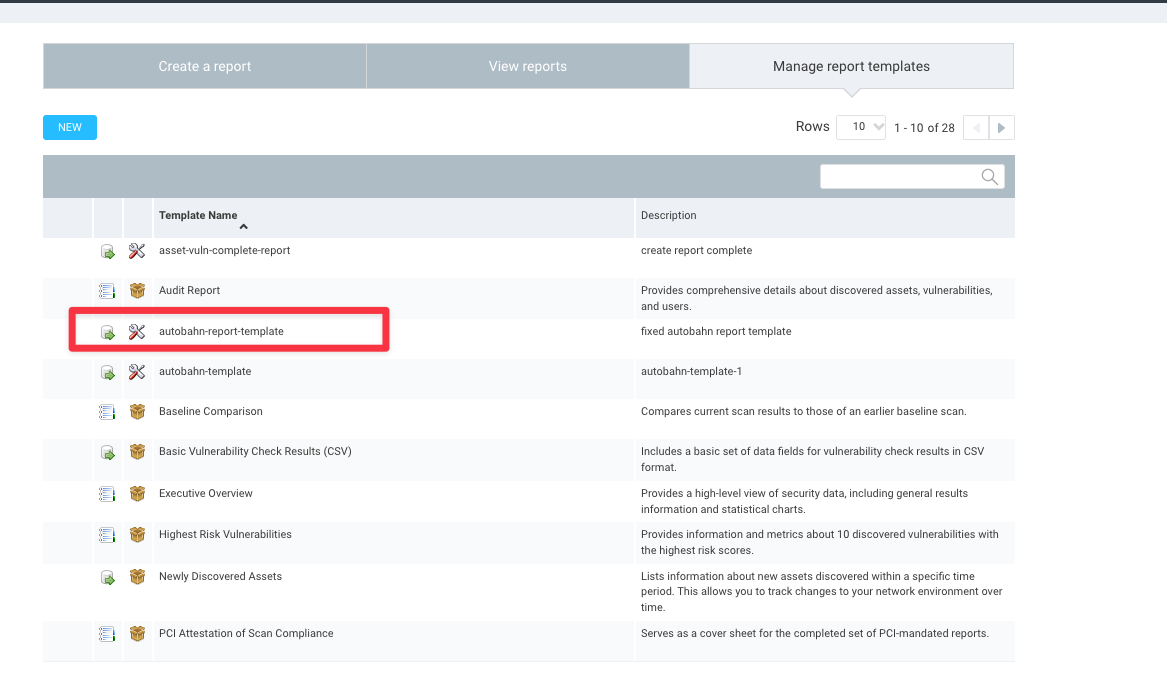The height and width of the screenshot is (698, 1167).
Task: Click built-in box icon for Audit Report
Action: [x=137, y=290]
